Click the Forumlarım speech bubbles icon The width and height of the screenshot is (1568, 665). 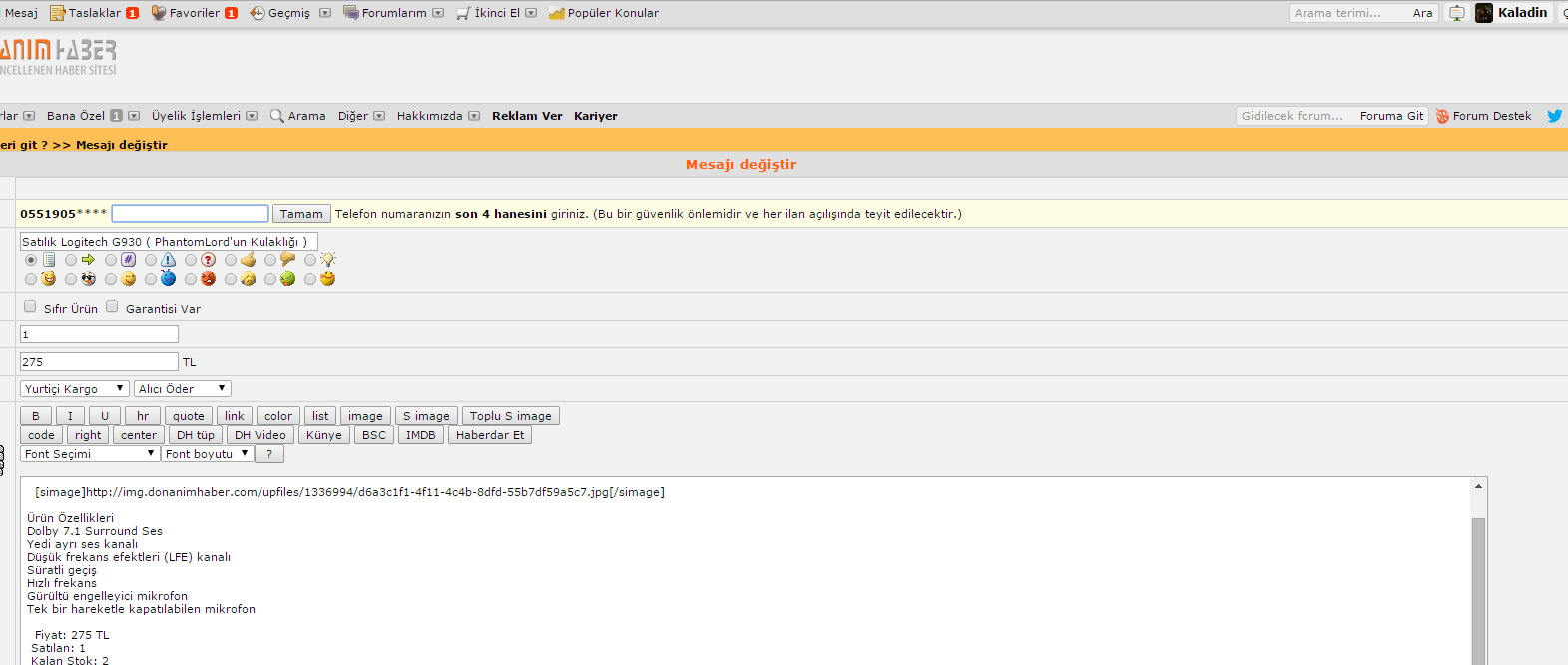(x=351, y=13)
